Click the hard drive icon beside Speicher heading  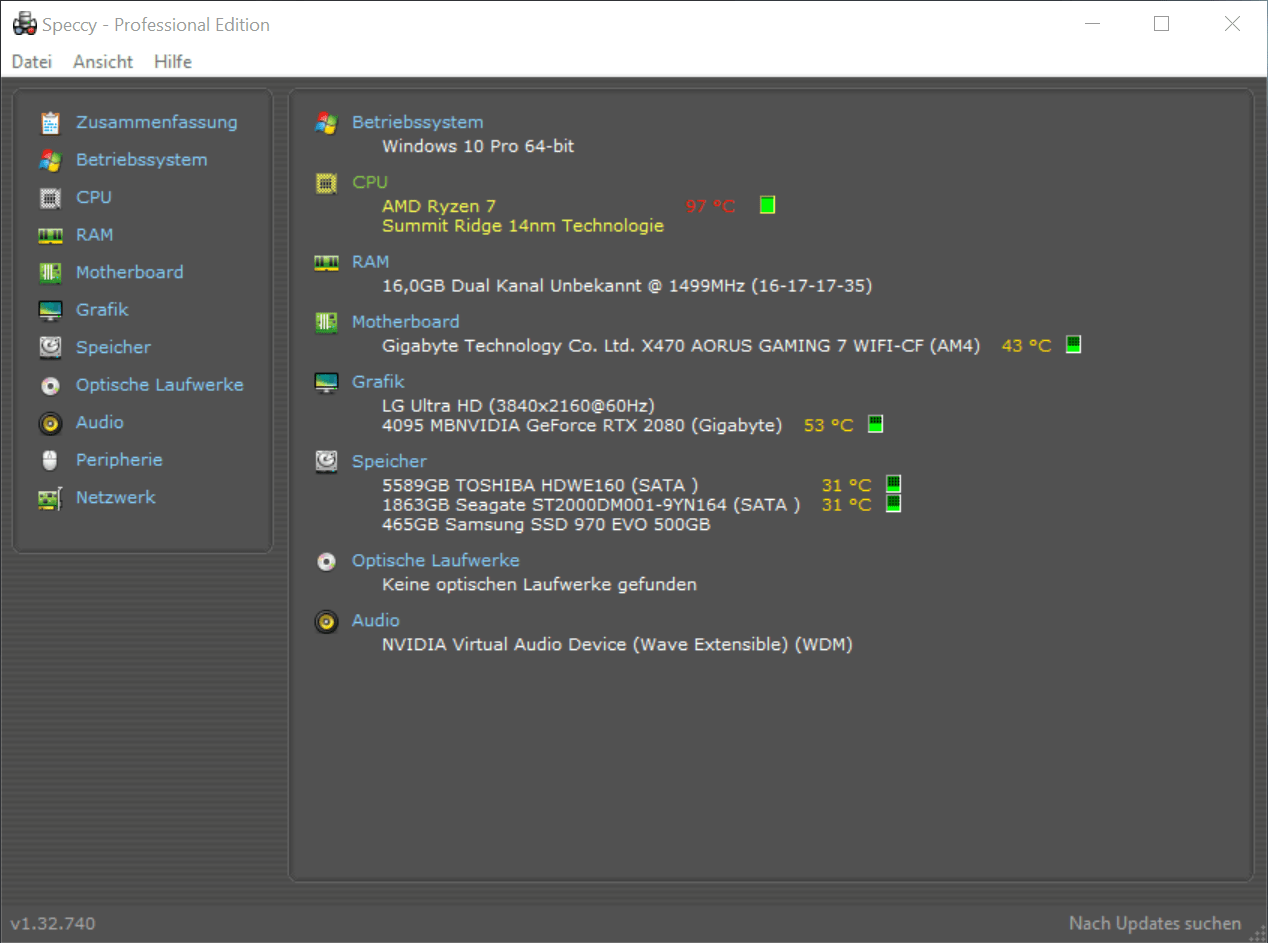tap(326, 461)
